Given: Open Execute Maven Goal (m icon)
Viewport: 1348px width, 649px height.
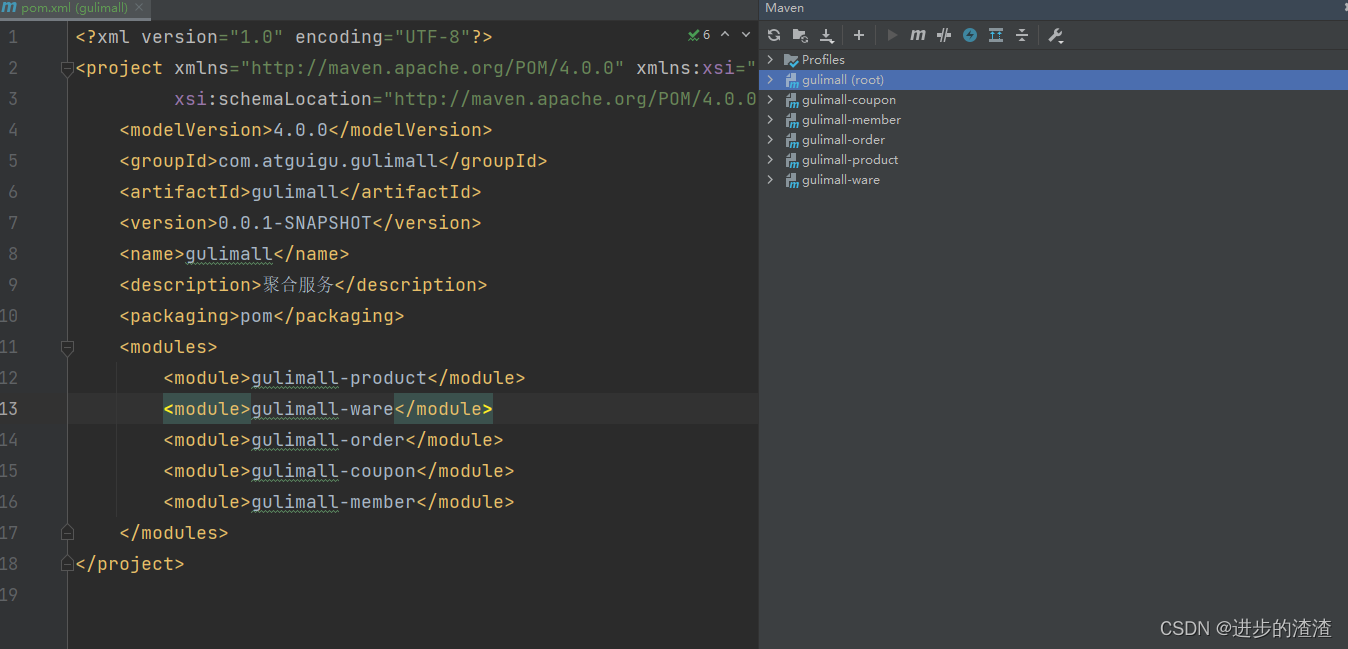Looking at the screenshot, I should (x=918, y=35).
